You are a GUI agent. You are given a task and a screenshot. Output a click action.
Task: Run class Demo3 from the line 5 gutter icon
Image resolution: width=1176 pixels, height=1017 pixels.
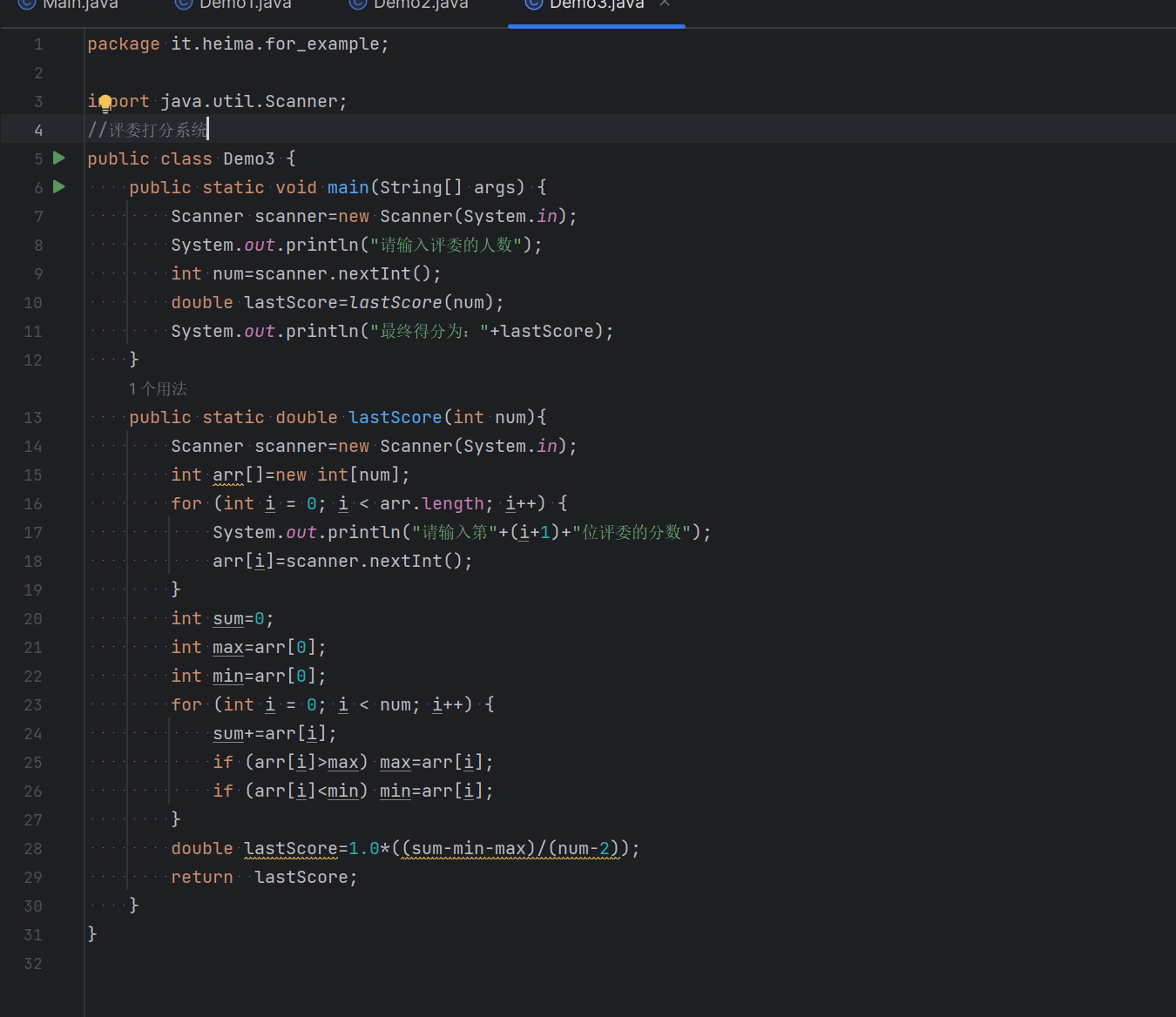click(x=59, y=158)
